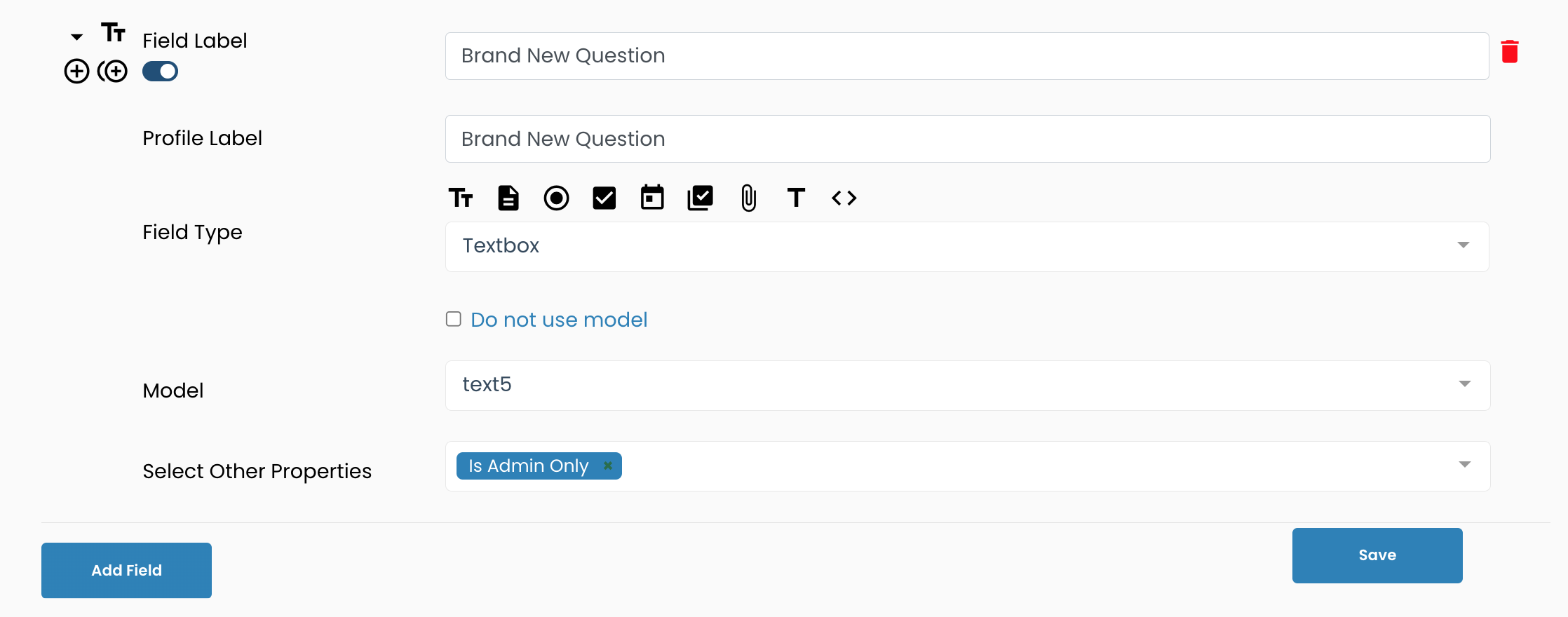The image size is (1568, 617).
Task: Choose the document textarea field type icon
Action: (x=508, y=198)
